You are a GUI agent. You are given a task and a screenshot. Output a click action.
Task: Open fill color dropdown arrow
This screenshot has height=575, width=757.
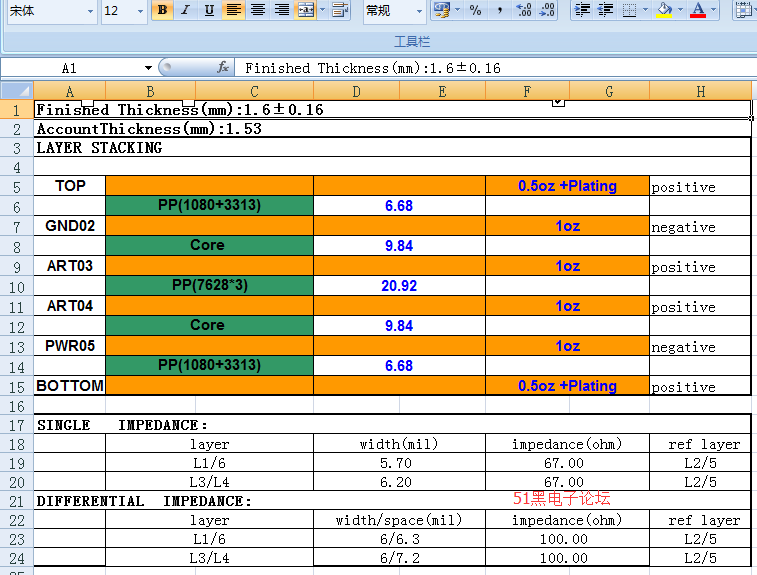coord(680,10)
